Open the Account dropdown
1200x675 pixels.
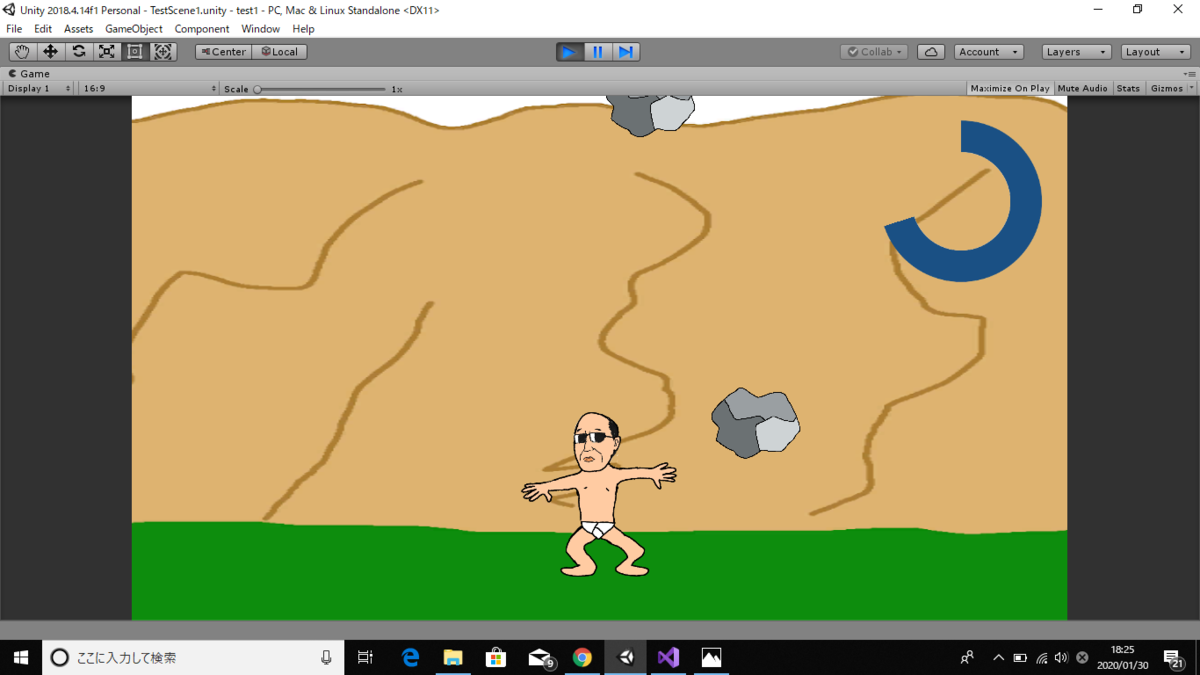[x=988, y=52]
